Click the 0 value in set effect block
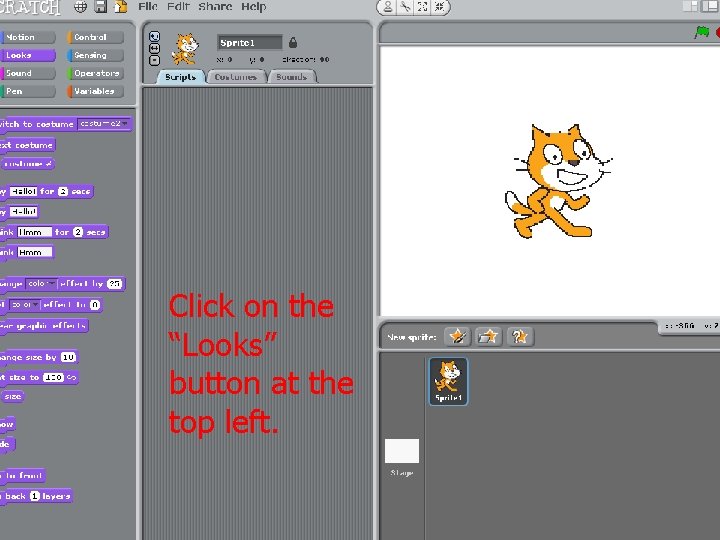The image size is (720, 540). tap(95, 304)
